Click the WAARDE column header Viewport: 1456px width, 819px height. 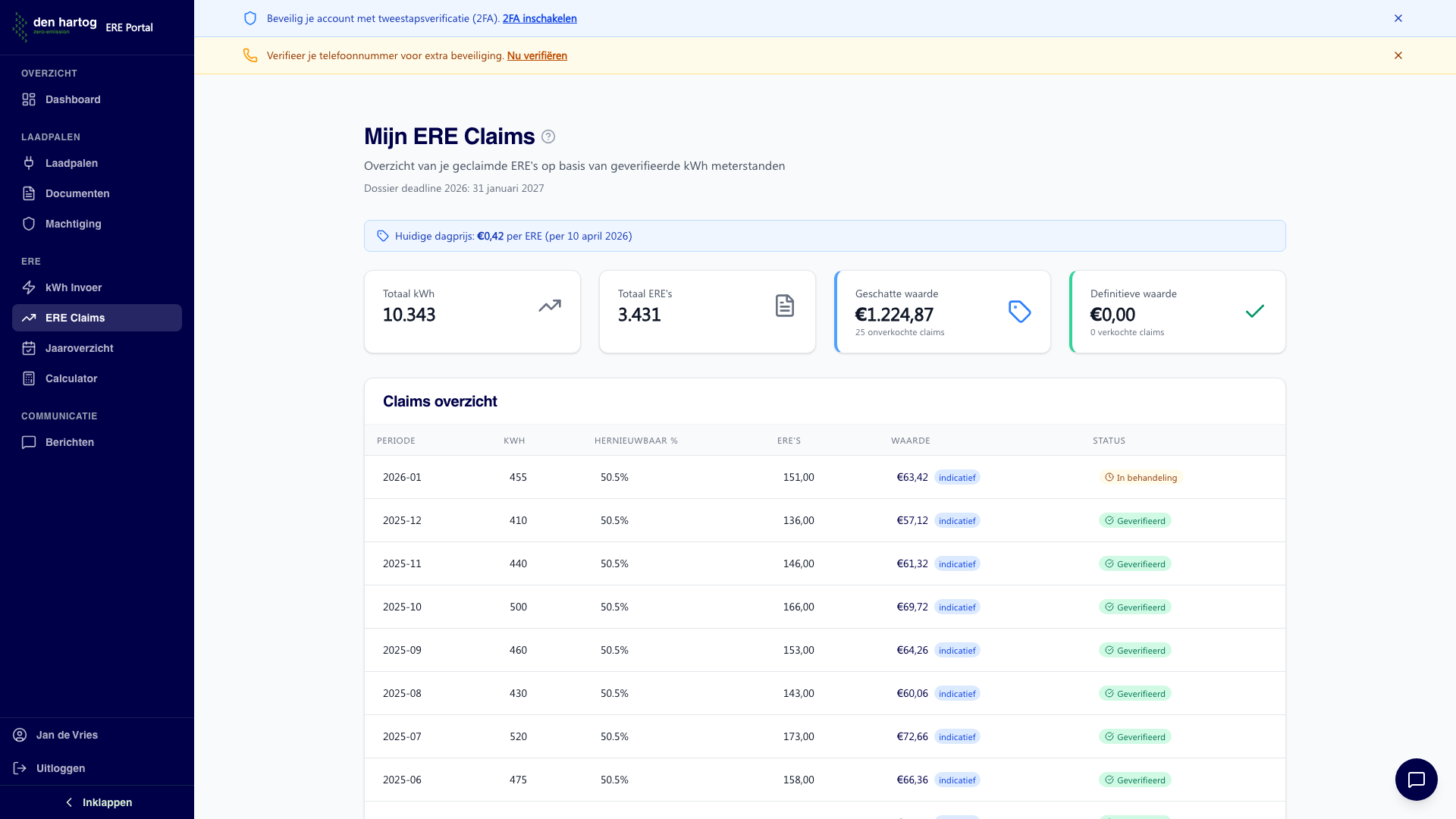pos(911,441)
